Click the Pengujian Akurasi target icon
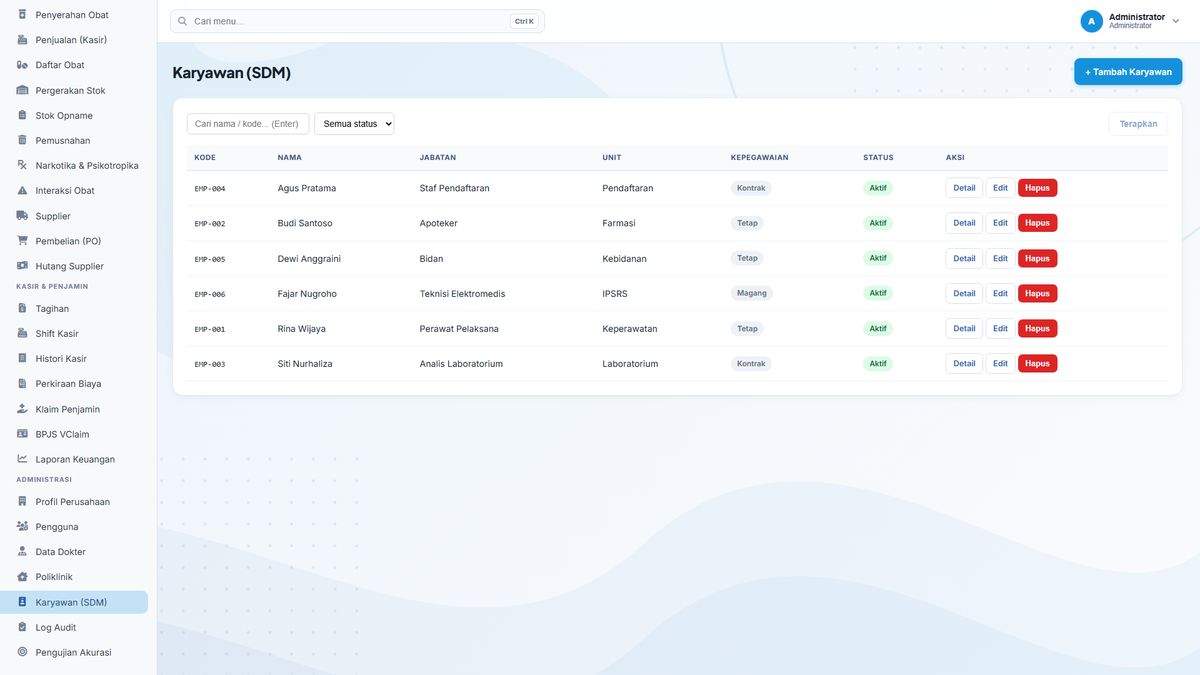The width and height of the screenshot is (1200, 675). point(22,652)
